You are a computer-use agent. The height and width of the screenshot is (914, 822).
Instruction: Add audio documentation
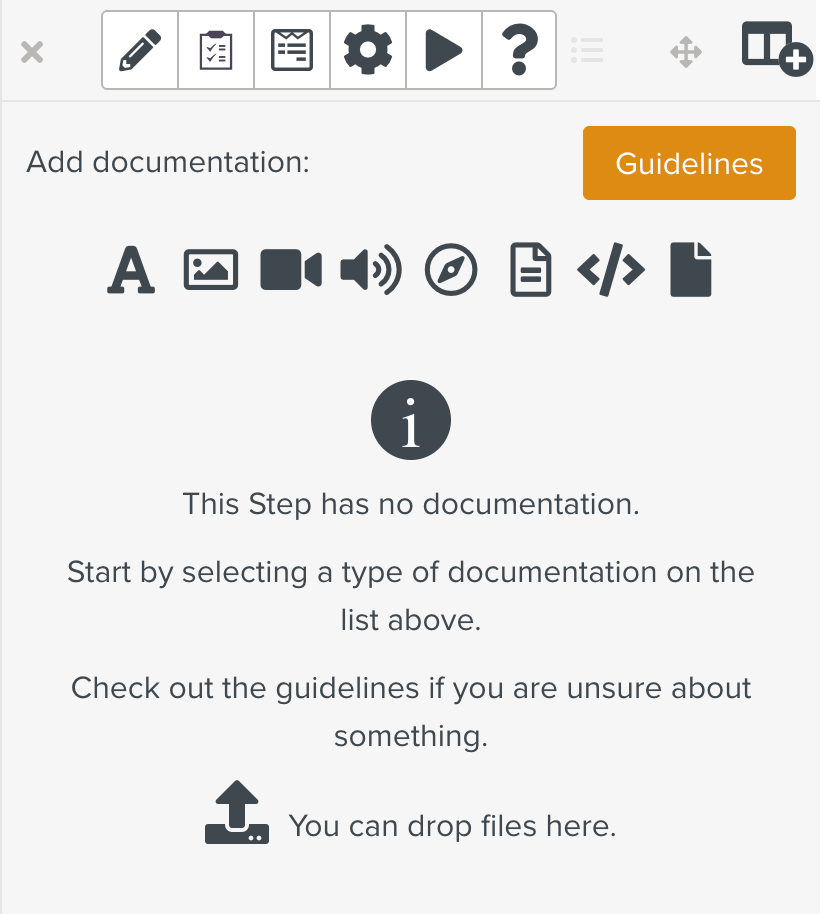370,269
